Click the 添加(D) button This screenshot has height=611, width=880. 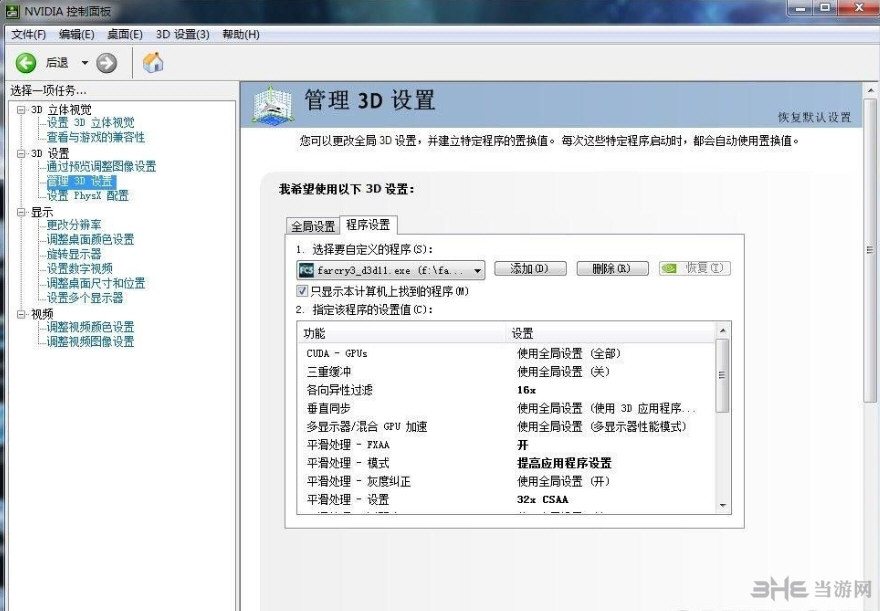[x=530, y=269]
